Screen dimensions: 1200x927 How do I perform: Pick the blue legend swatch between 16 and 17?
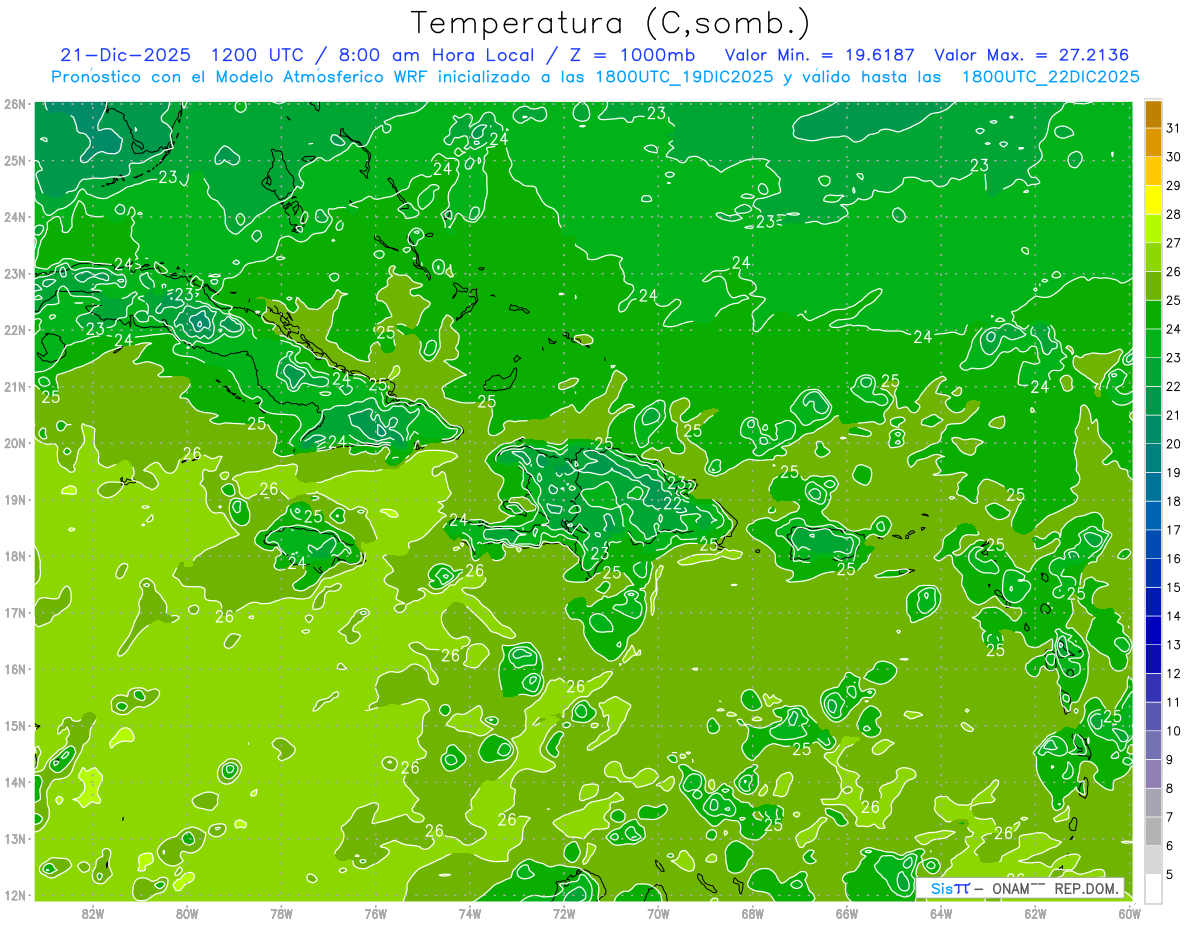[x=1153, y=544]
